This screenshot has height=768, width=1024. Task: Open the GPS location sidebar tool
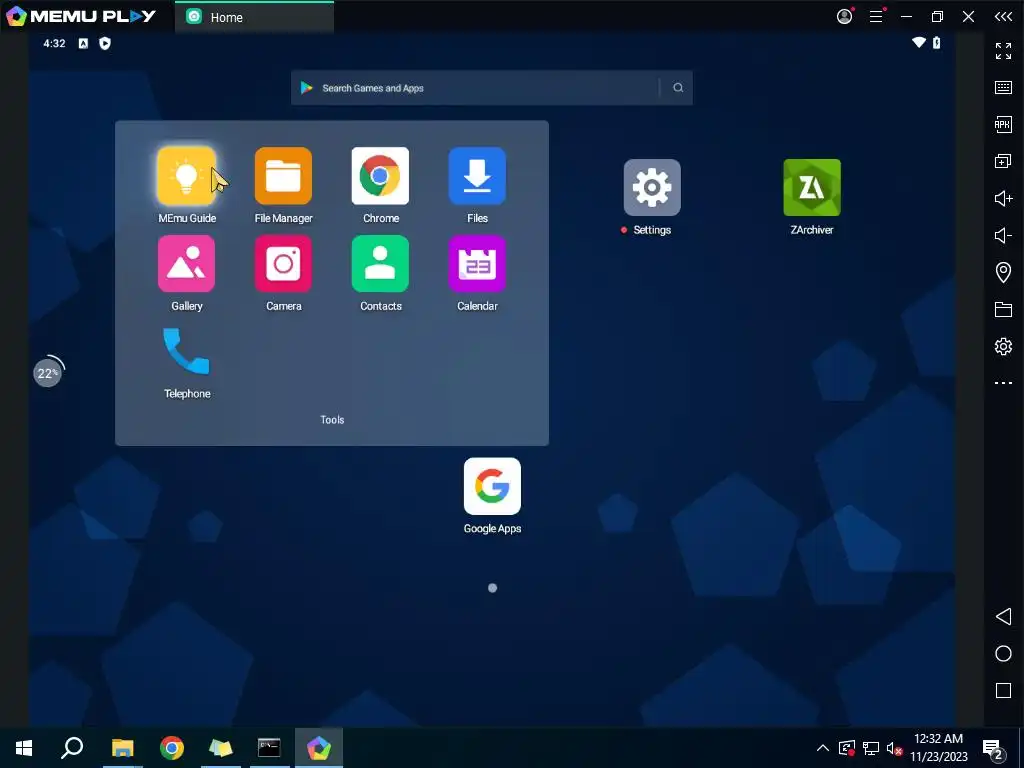pyautogui.click(x=1003, y=272)
